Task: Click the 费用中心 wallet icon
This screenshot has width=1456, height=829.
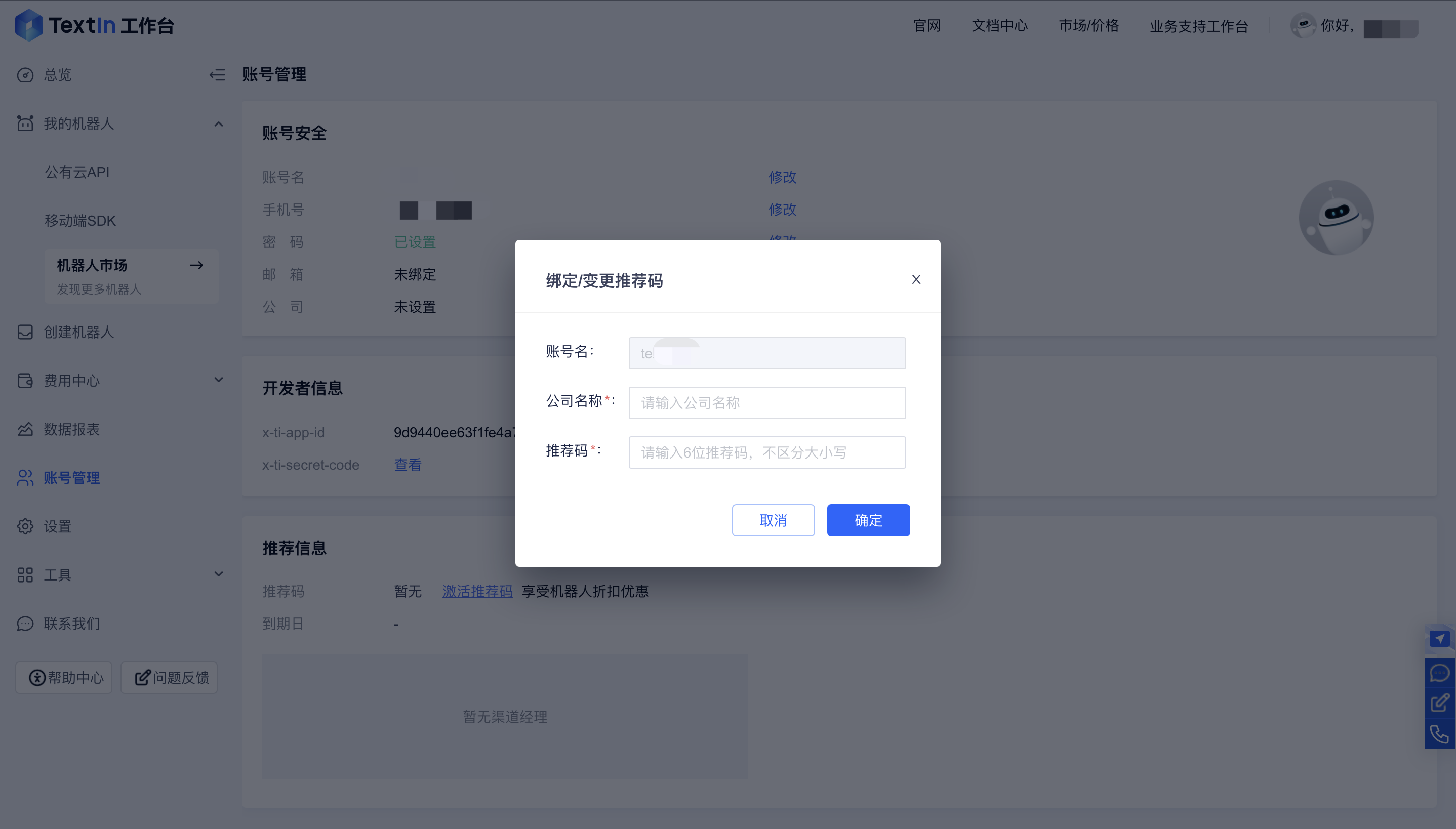Action: pyautogui.click(x=25, y=381)
